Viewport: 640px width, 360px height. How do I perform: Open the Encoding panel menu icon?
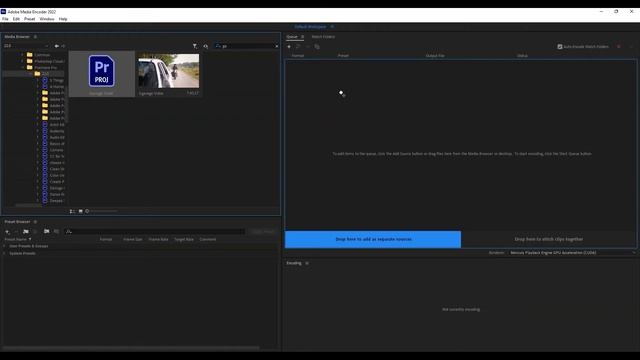307,263
